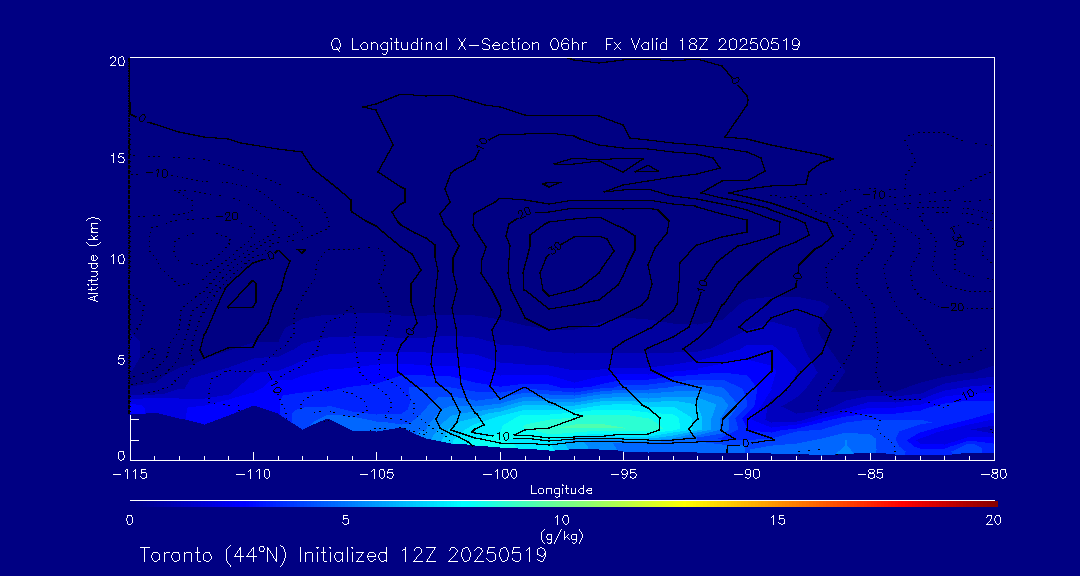Click the closed contour near -110 longitude
The height and width of the screenshot is (576, 1080).
pos(242,294)
